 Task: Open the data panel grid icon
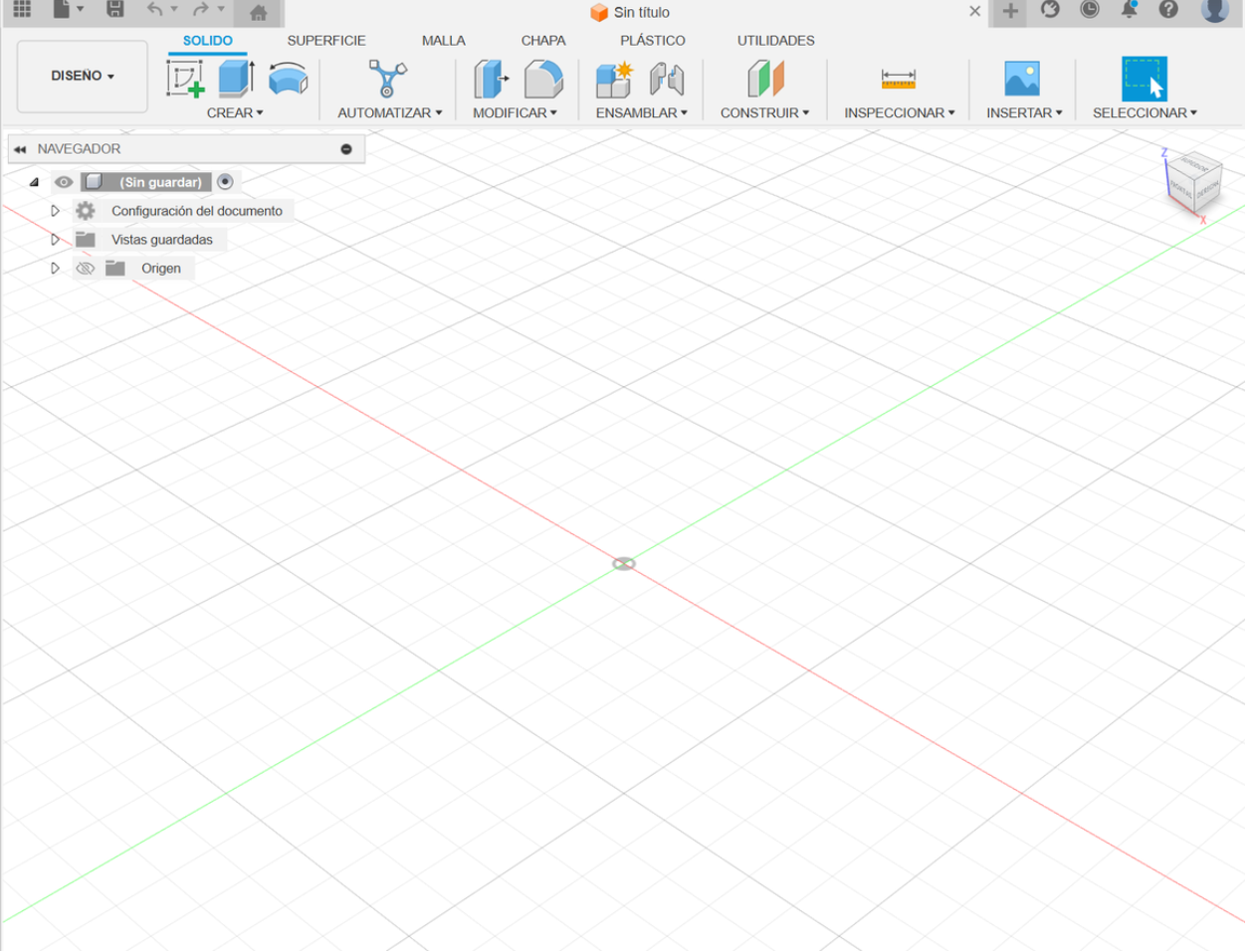tap(22, 9)
